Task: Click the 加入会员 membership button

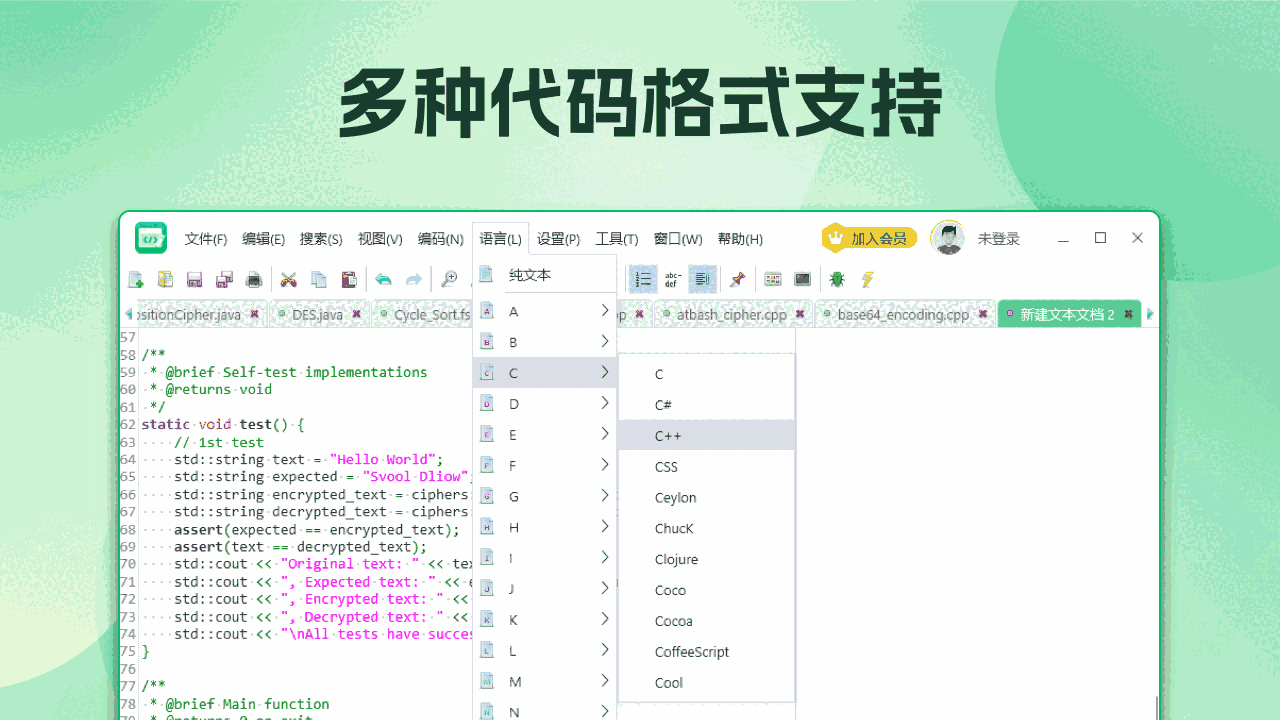Action: pos(869,238)
